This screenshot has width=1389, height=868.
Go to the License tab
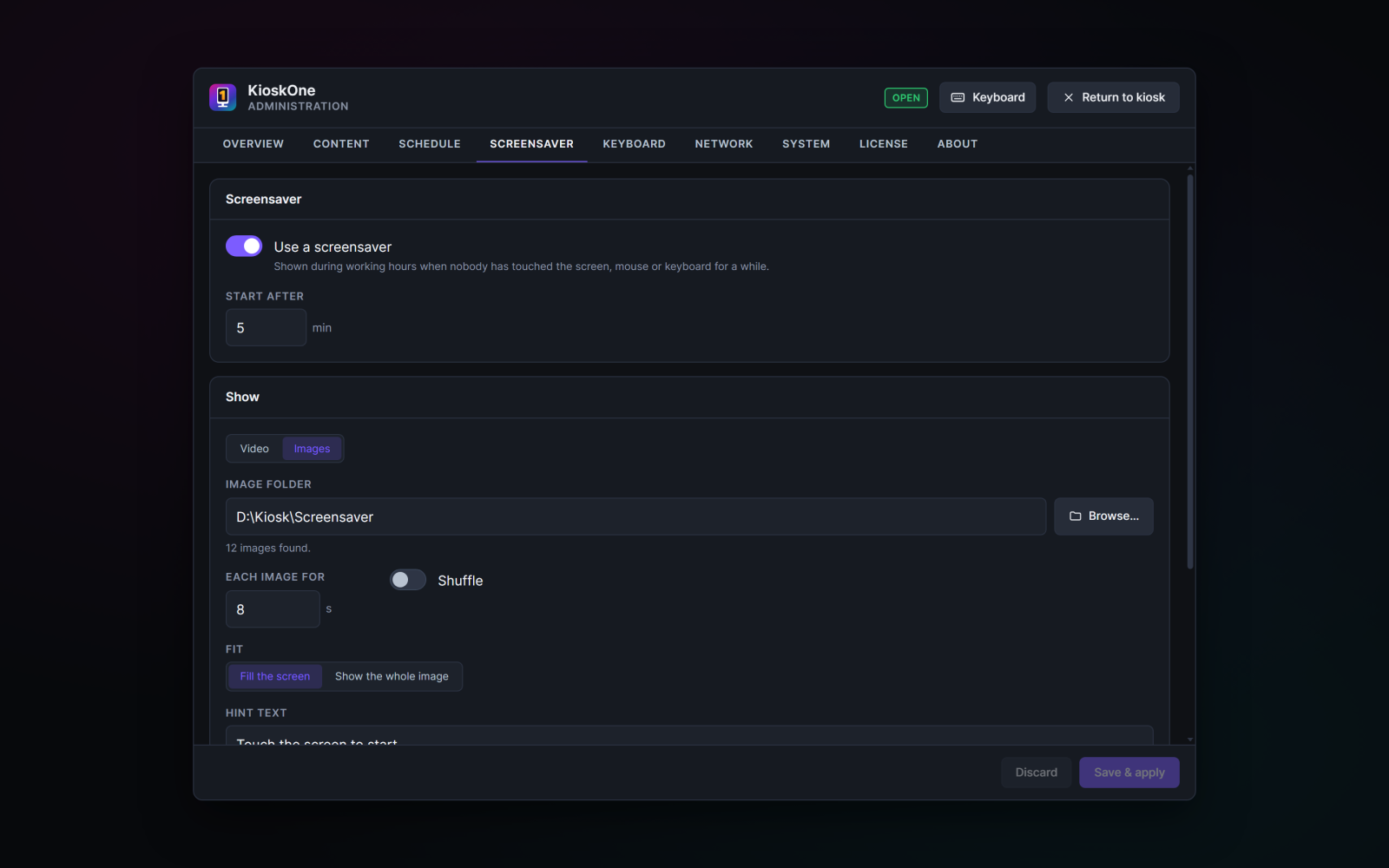884,144
